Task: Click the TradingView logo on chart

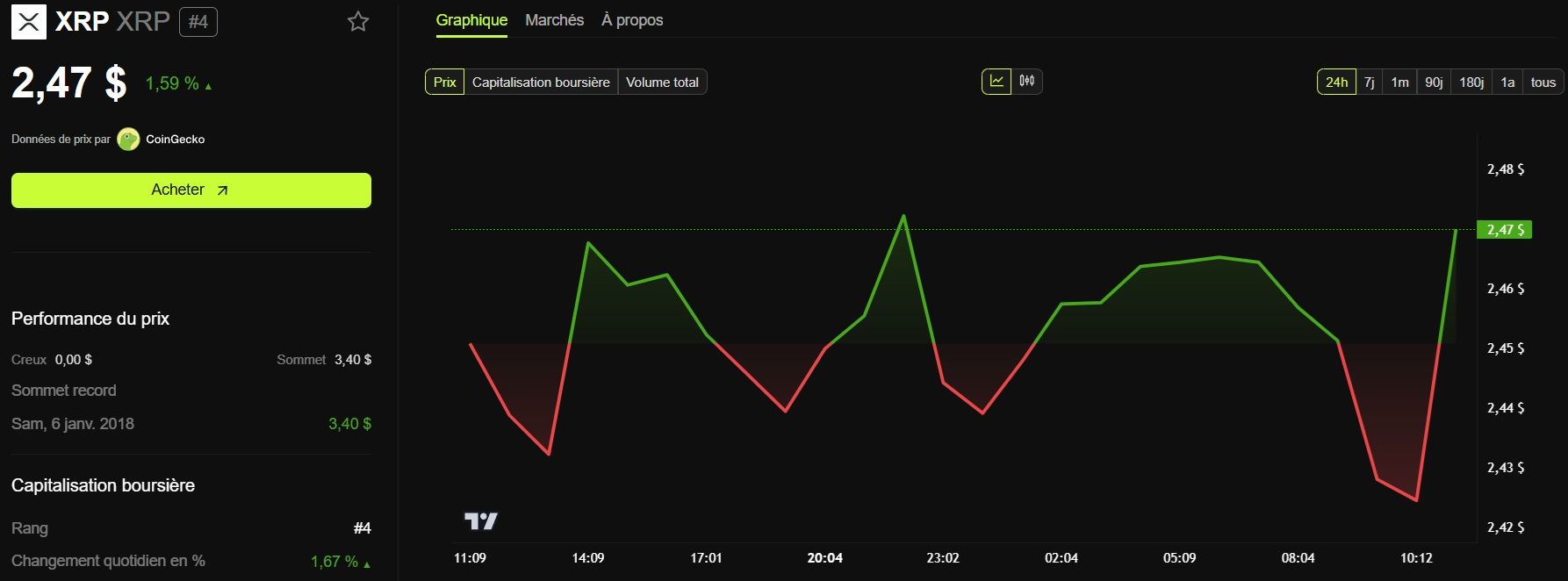Action: pyautogui.click(x=480, y=521)
